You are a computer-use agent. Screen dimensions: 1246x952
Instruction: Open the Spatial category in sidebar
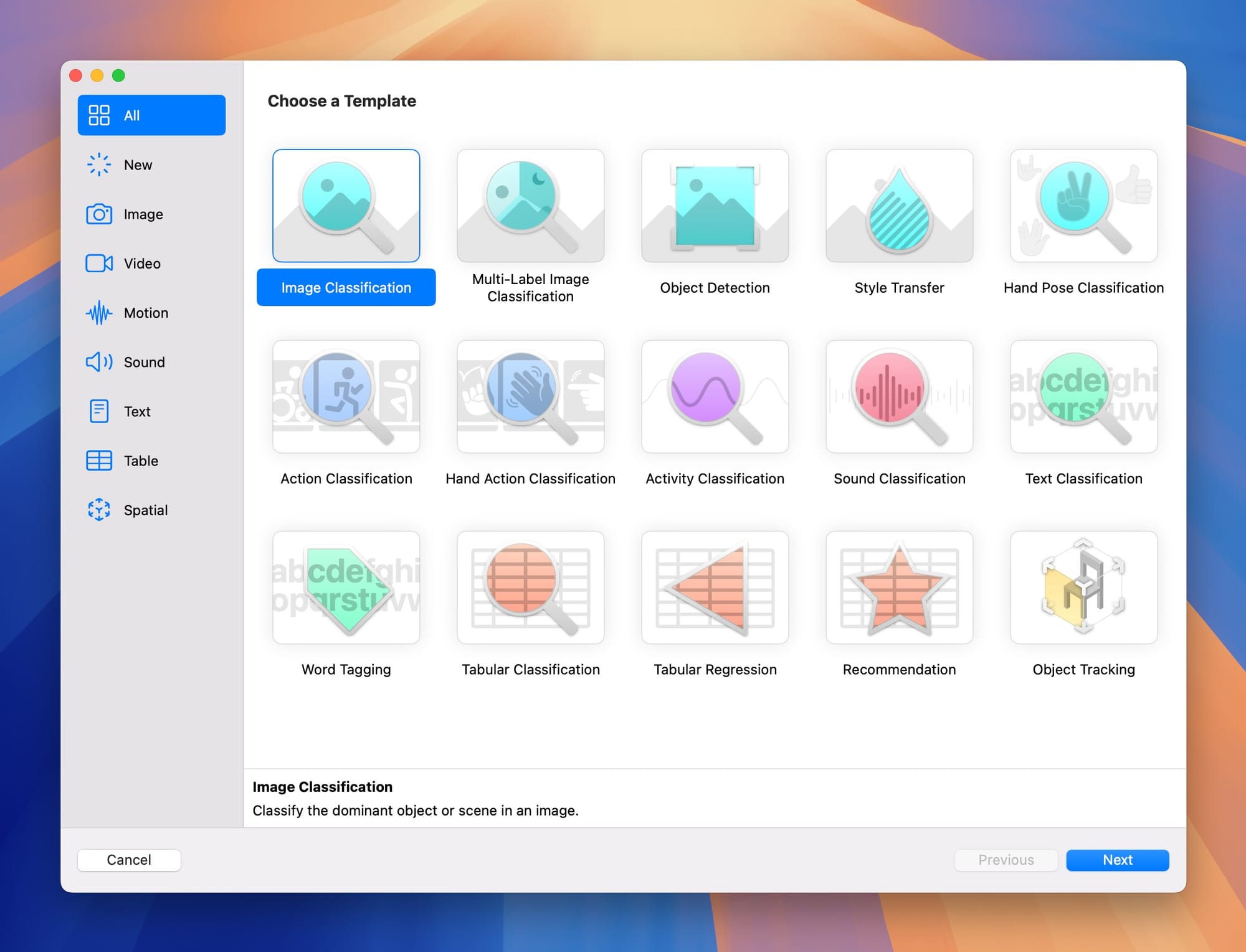pos(145,510)
